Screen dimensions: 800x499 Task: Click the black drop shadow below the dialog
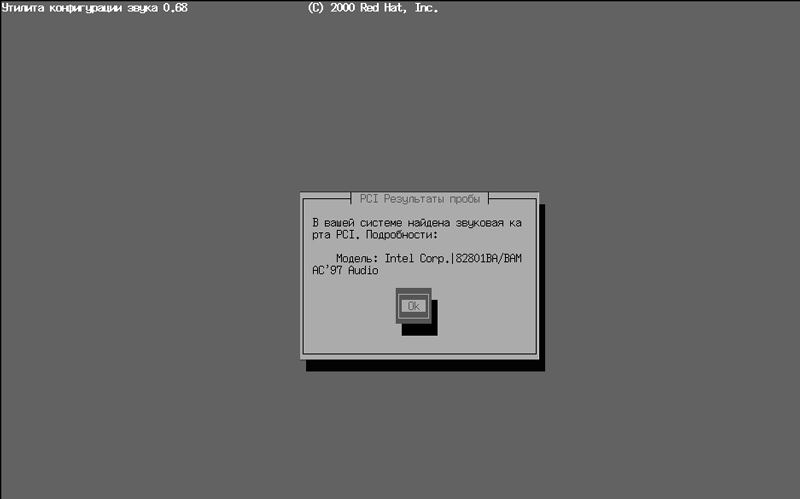425,365
